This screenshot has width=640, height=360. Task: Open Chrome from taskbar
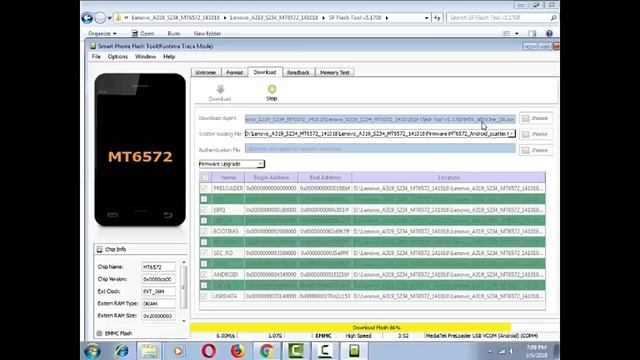[266, 351]
